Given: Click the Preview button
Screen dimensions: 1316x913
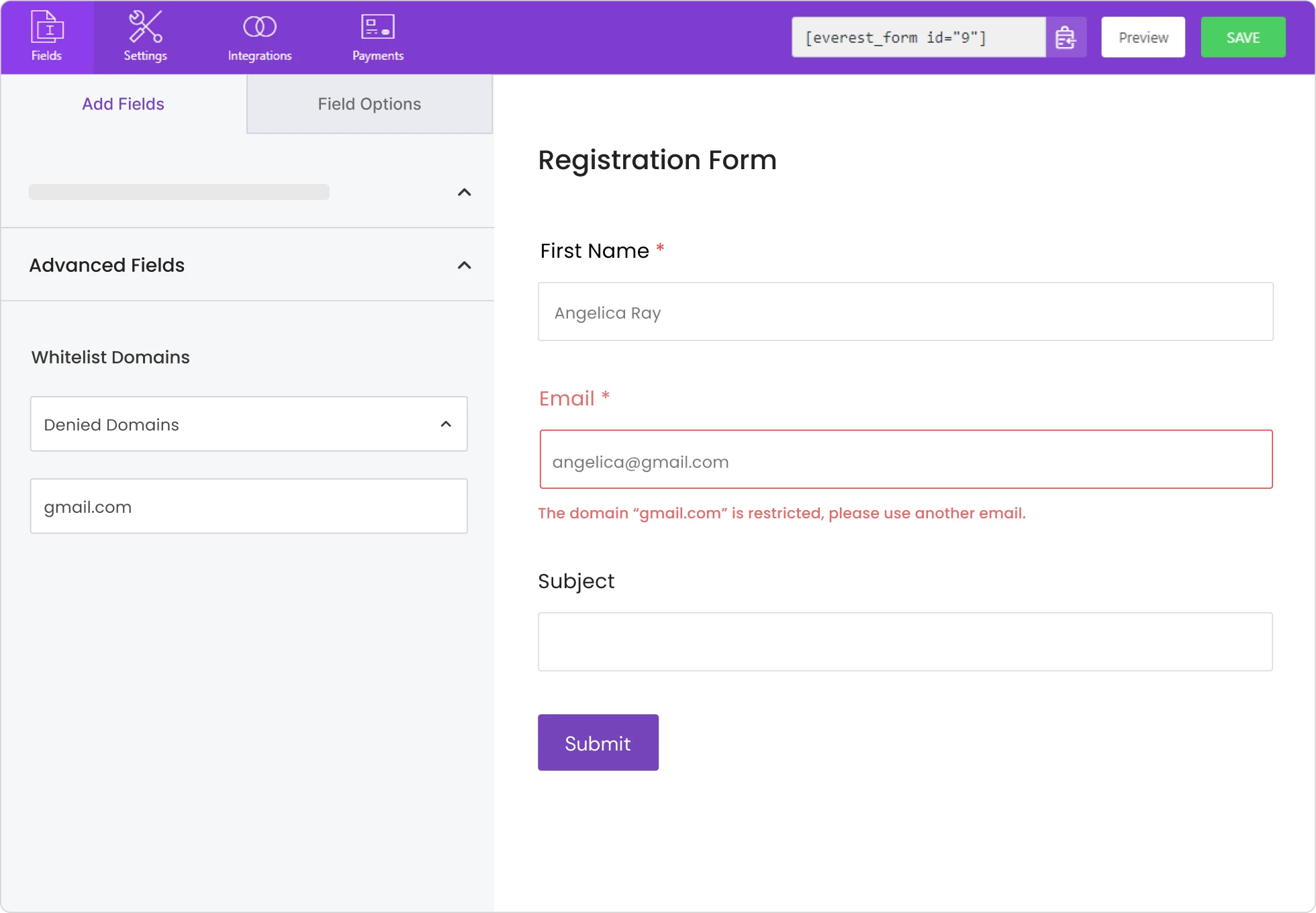Looking at the screenshot, I should 1142,37.
